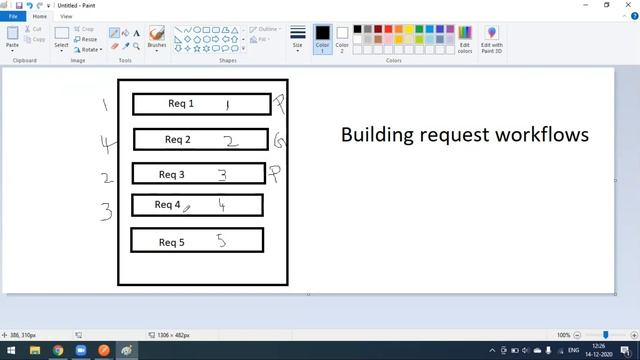This screenshot has height=360, width=640.
Task: Switch to the View tab
Action: coord(66,16)
